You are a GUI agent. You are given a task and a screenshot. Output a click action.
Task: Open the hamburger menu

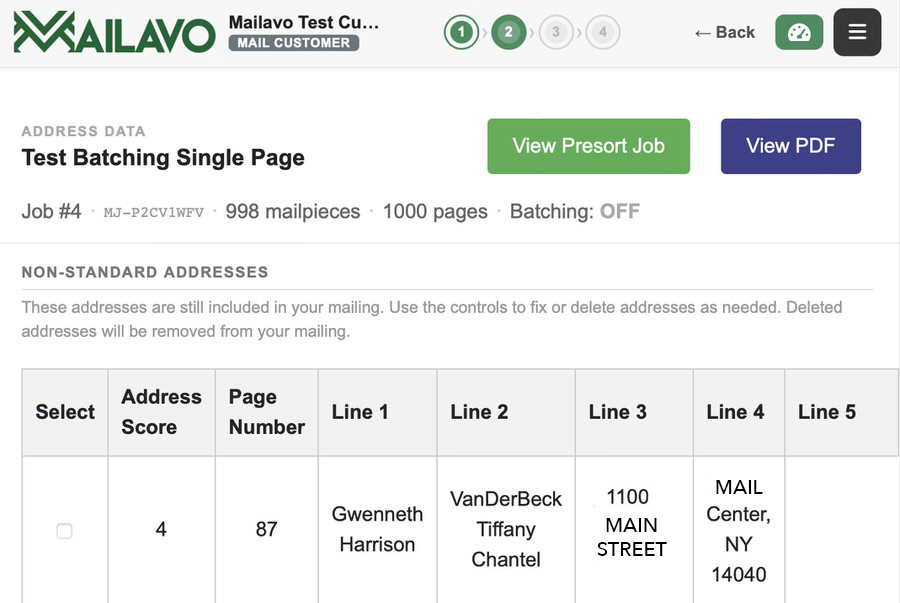tap(857, 32)
